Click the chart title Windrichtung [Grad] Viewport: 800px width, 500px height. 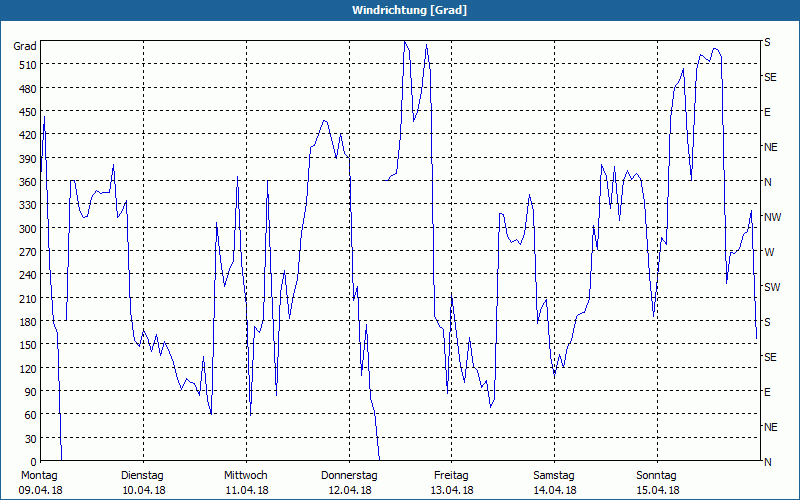(400, 10)
